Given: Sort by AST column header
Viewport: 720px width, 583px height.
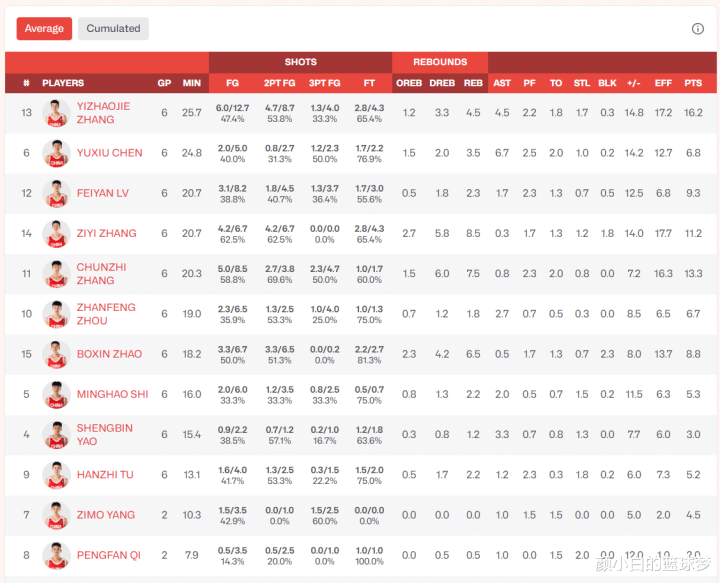Looking at the screenshot, I should point(502,83).
